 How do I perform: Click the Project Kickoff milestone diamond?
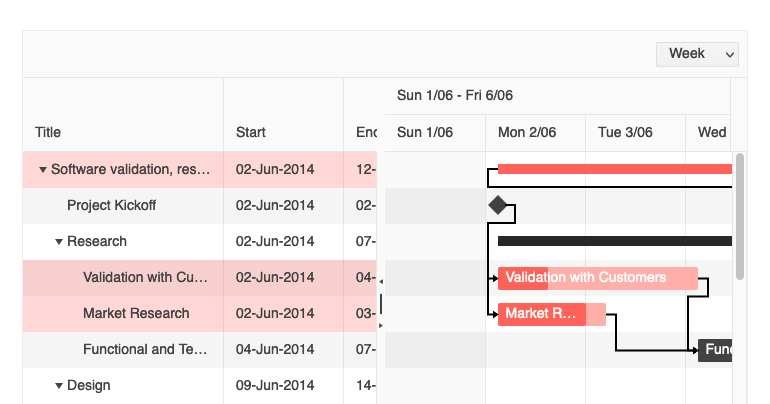pyautogui.click(x=498, y=206)
